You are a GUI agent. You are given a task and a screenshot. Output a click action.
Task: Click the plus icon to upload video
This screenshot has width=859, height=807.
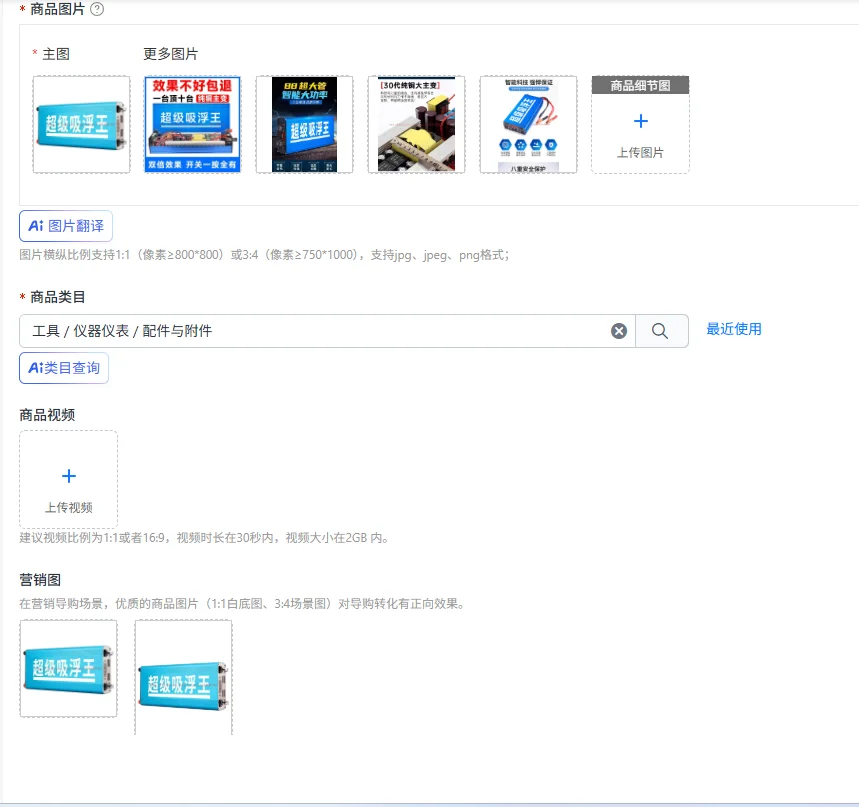coord(69,476)
